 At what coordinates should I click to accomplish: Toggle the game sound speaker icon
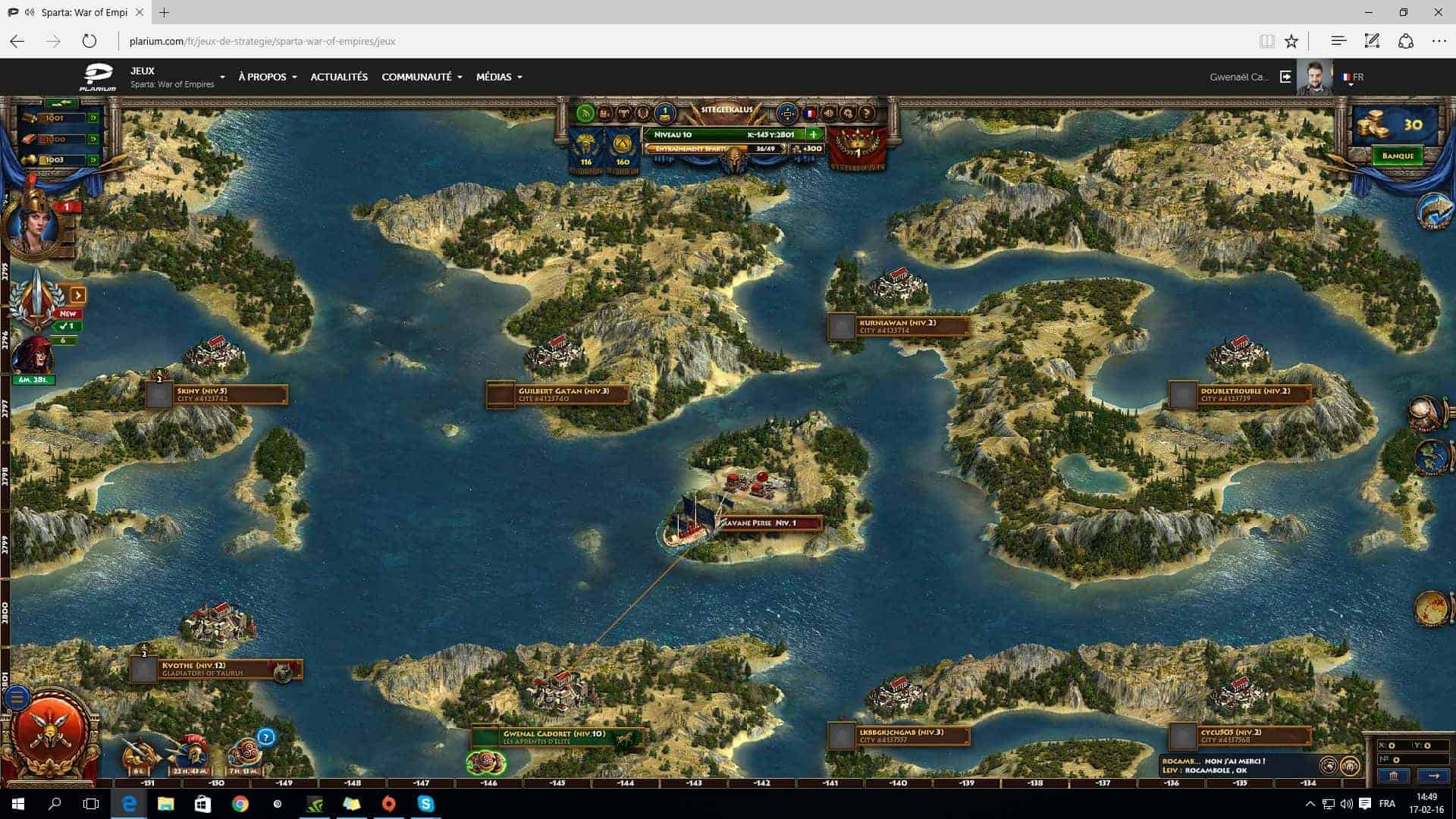click(829, 114)
